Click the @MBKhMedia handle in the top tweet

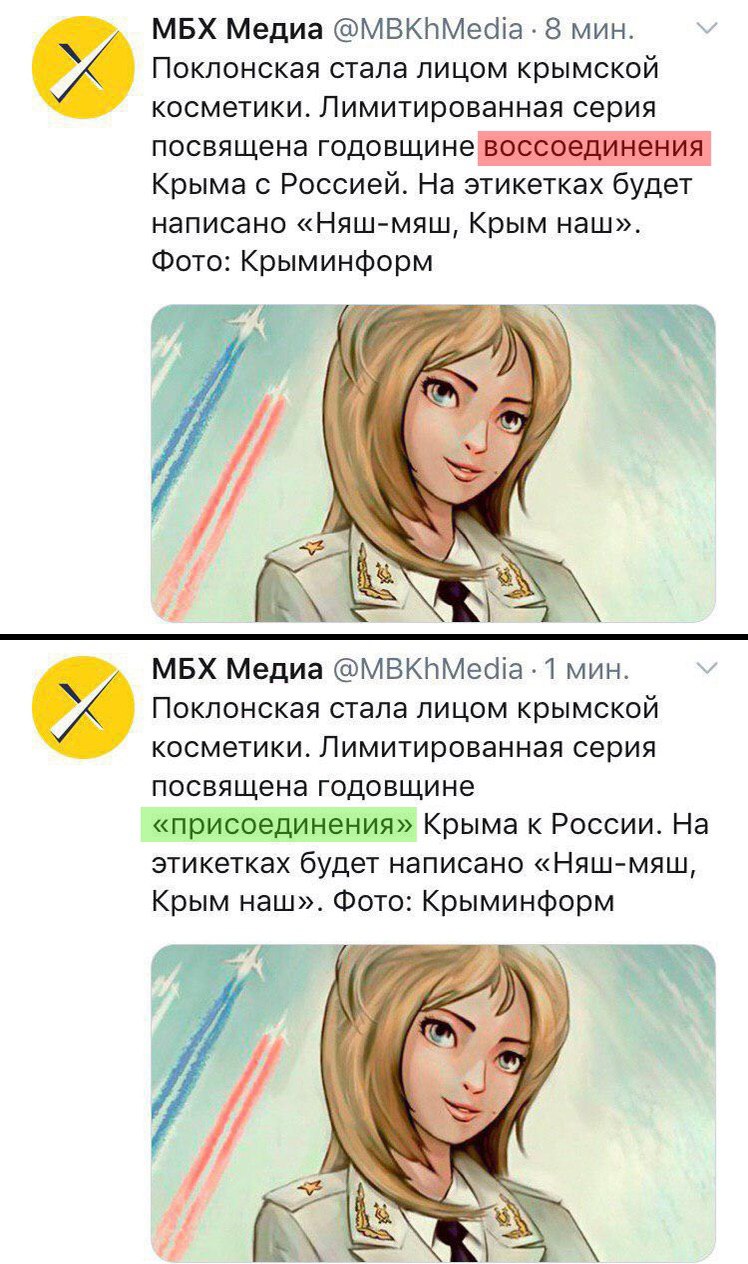(427, 29)
